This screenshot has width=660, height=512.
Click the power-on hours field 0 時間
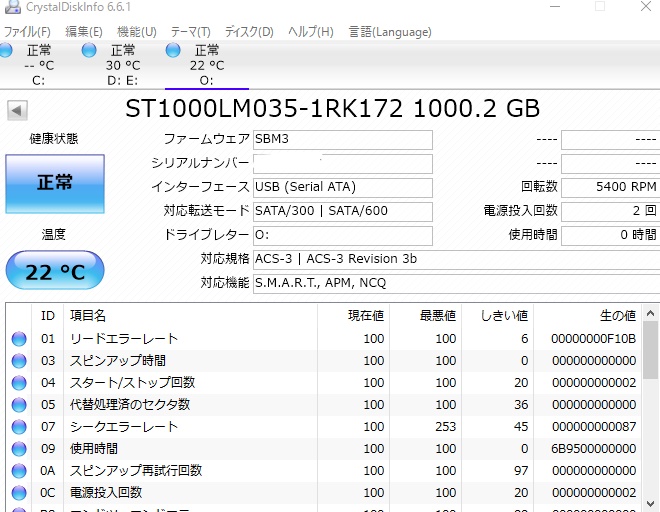tap(610, 235)
